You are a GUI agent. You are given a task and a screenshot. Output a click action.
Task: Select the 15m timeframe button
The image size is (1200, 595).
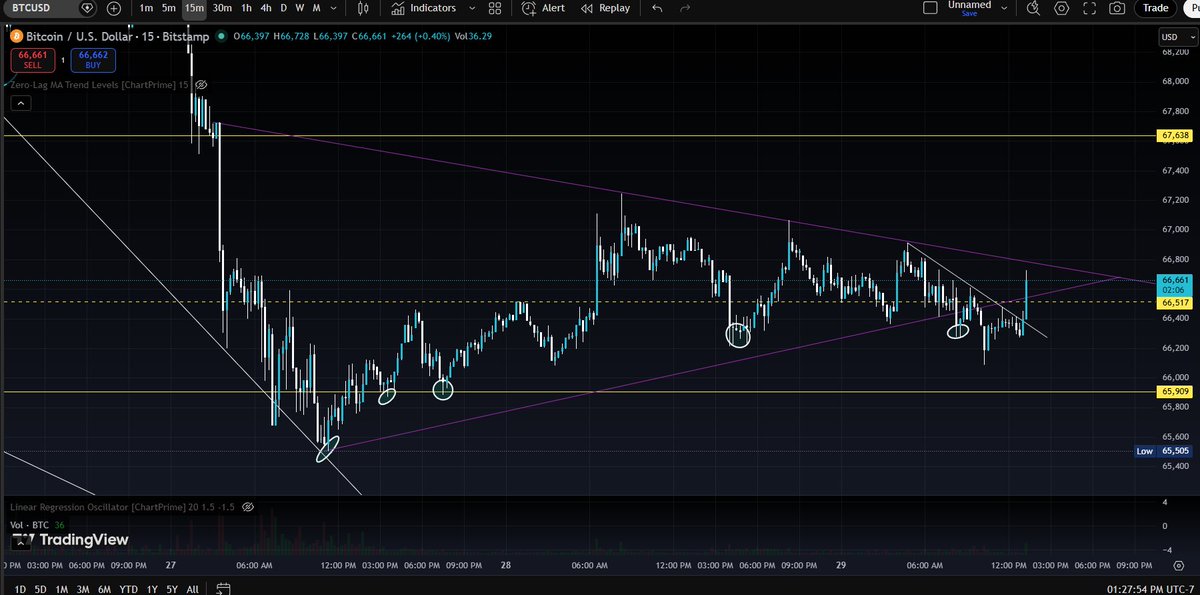coord(194,8)
